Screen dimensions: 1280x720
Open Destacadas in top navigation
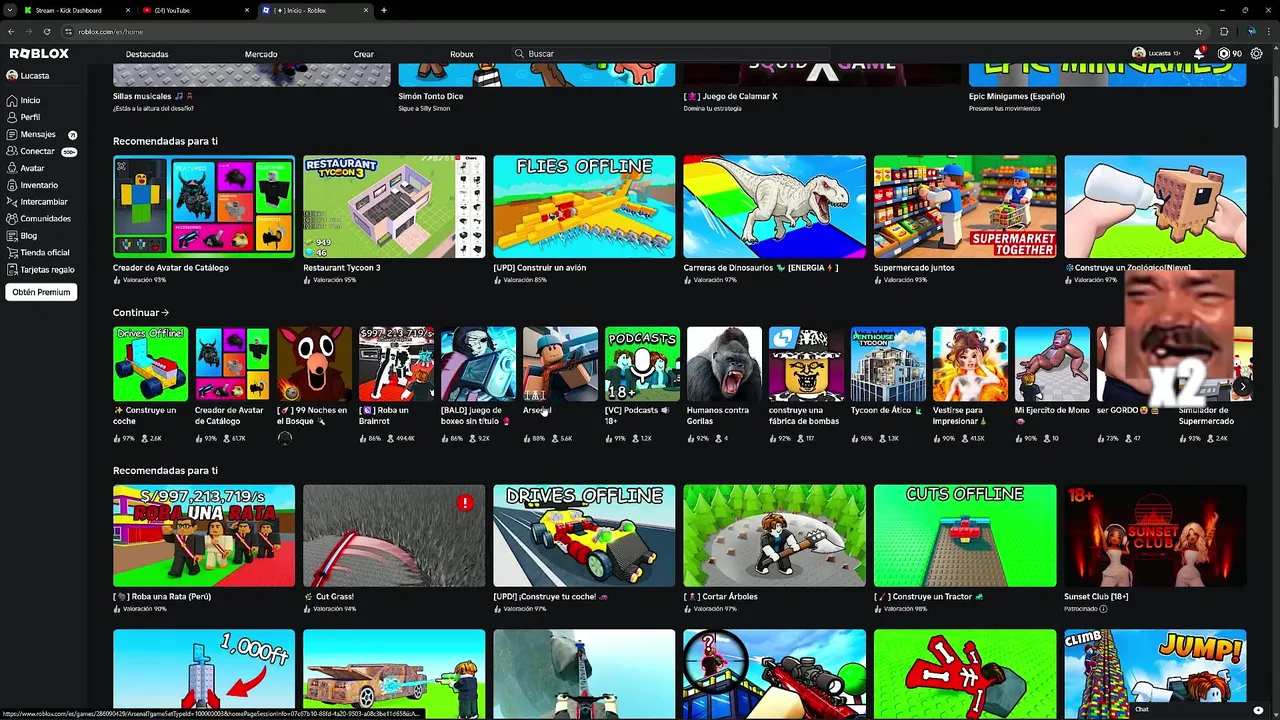147,54
